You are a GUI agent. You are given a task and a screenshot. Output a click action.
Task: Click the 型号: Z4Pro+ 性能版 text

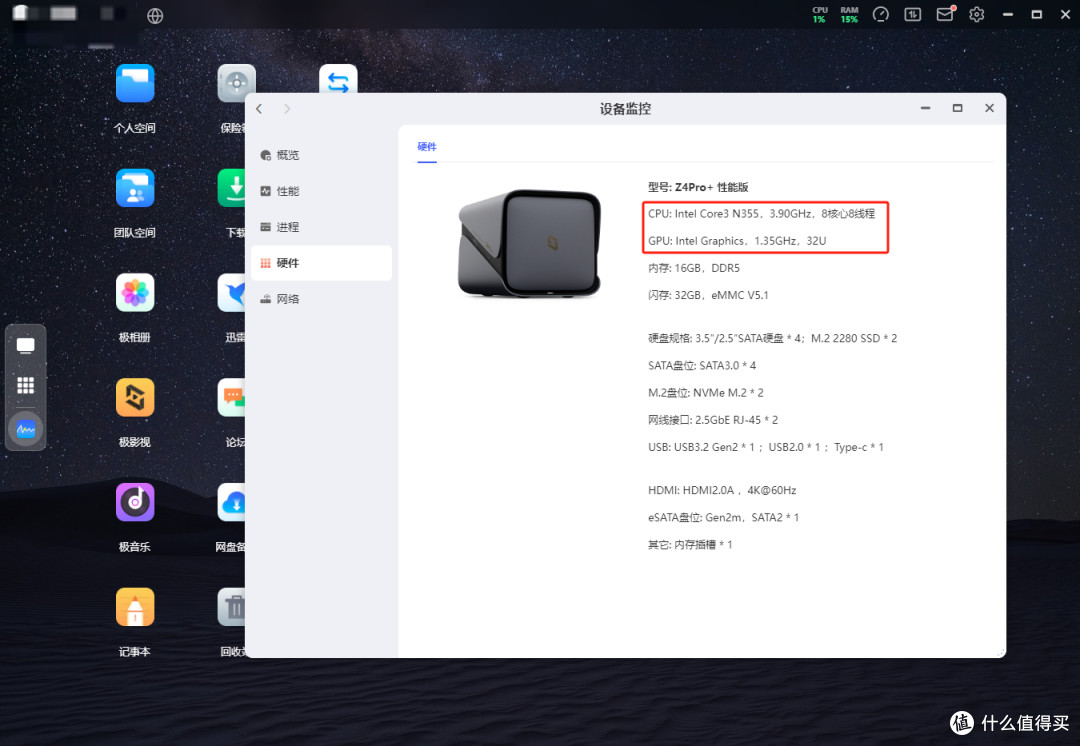click(x=698, y=187)
